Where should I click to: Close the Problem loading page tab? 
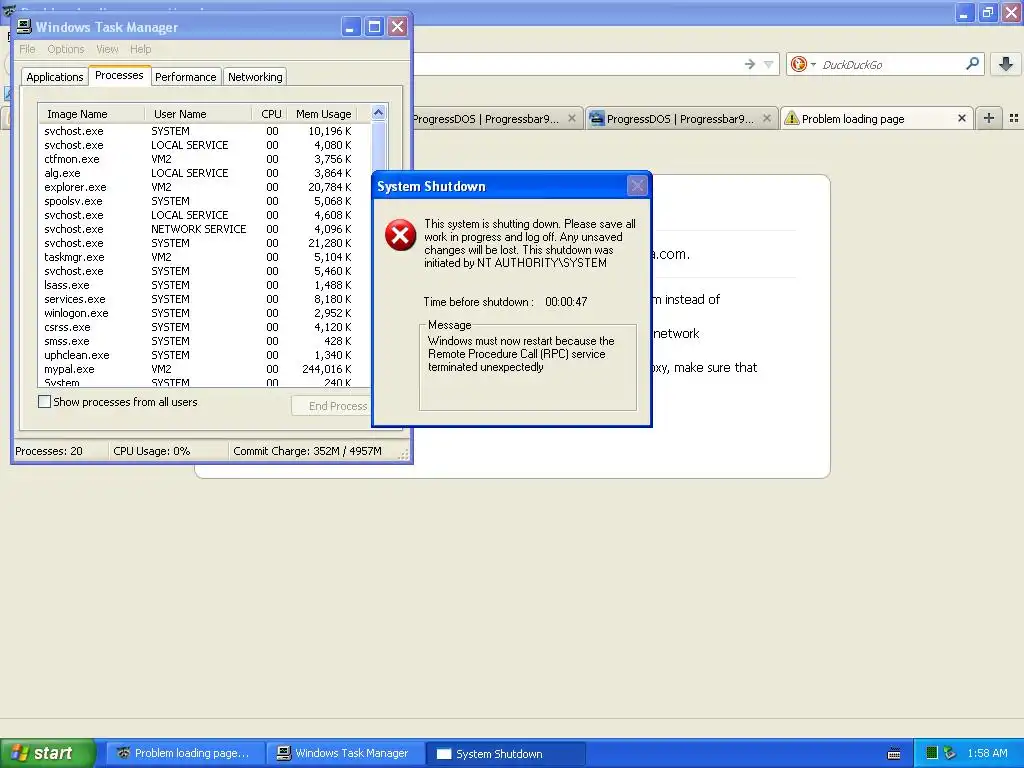[x=961, y=118]
